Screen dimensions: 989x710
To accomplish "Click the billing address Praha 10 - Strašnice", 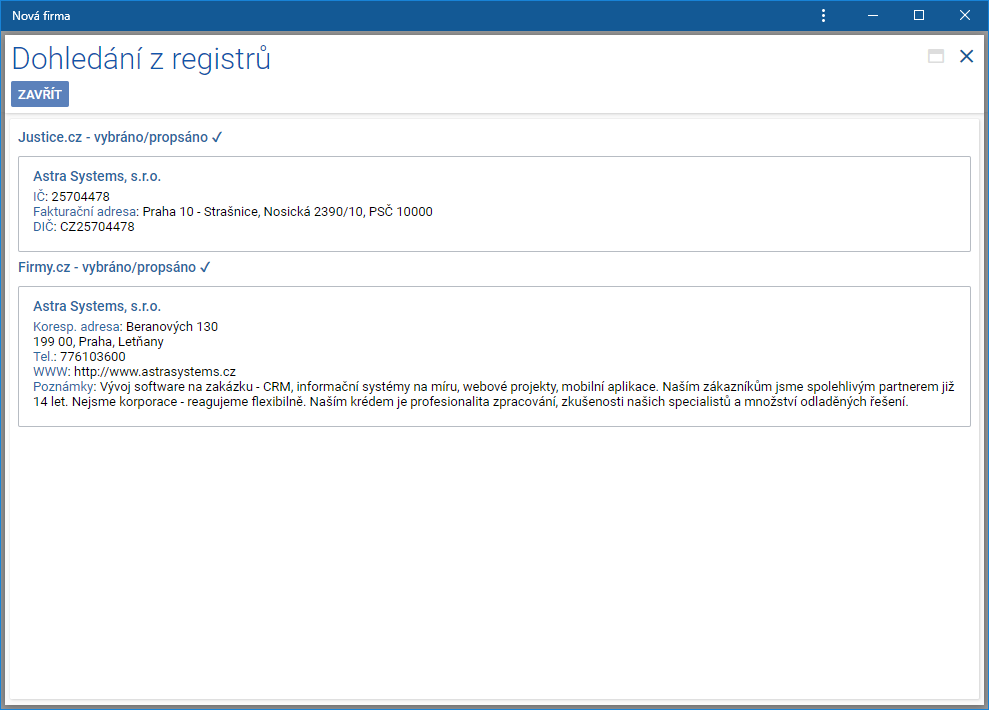I will (x=288, y=212).
